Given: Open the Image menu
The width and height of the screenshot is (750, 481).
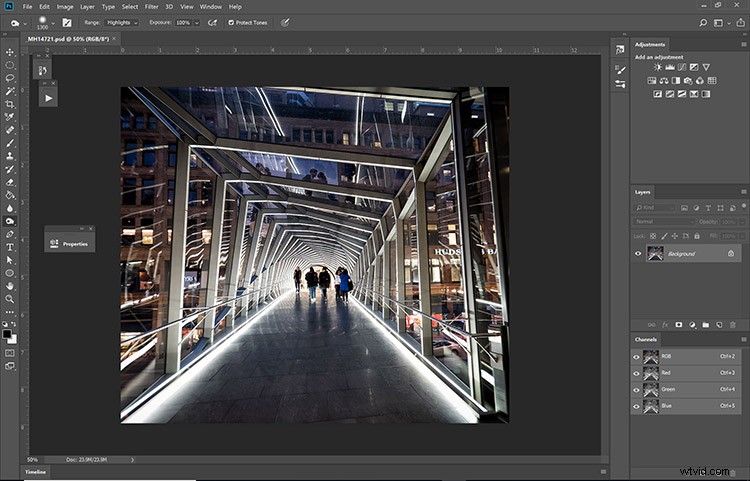Looking at the screenshot, I should [x=65, y=7].
